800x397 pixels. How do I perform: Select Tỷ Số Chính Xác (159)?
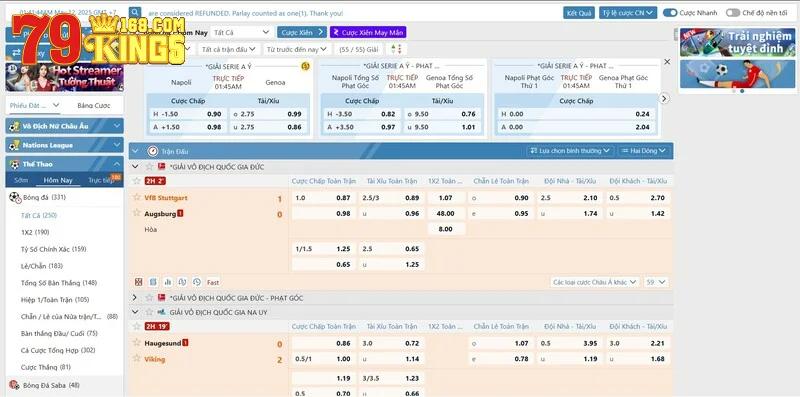coord(54,249)
